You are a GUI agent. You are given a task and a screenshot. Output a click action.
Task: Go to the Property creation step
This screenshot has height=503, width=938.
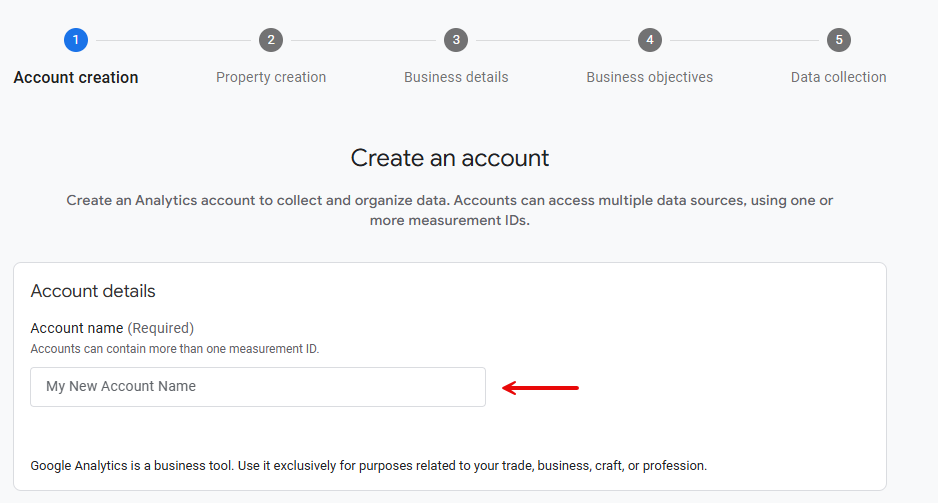pyautogui.click(x=271, y=77)
